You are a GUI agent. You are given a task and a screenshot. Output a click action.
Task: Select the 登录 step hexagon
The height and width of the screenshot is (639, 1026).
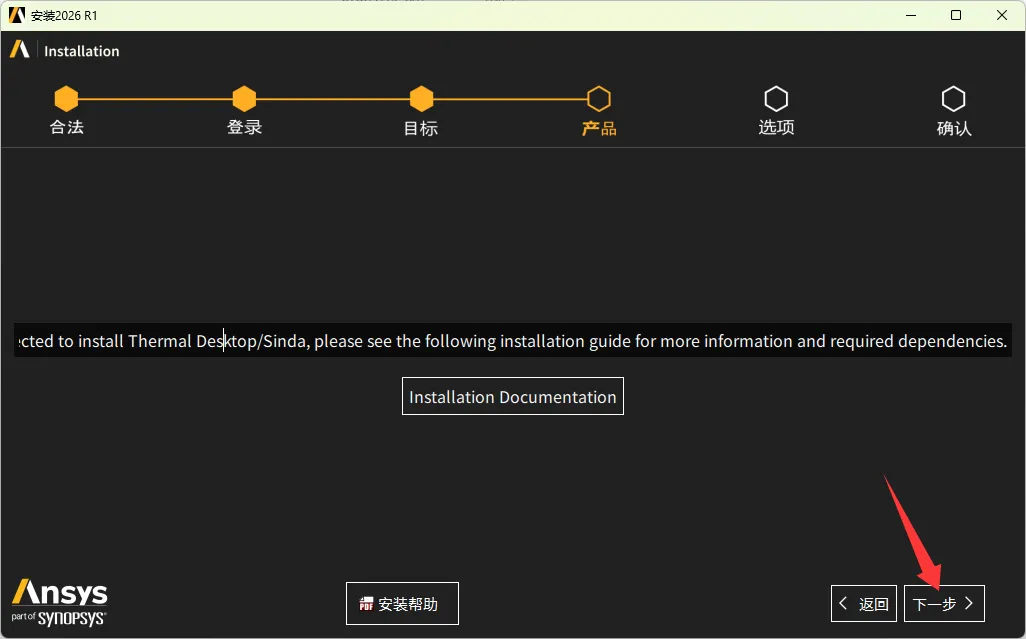click(x=244, y=99)
